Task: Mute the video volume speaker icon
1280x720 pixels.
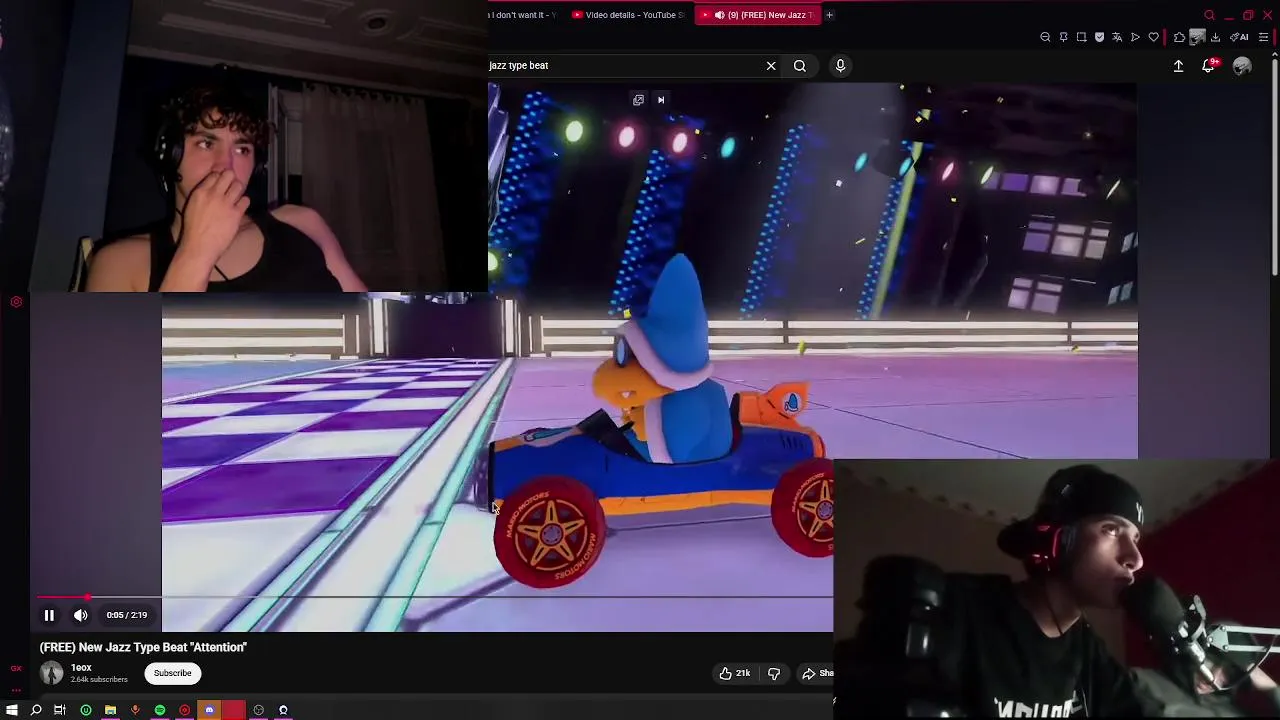Action: (81, 615)
